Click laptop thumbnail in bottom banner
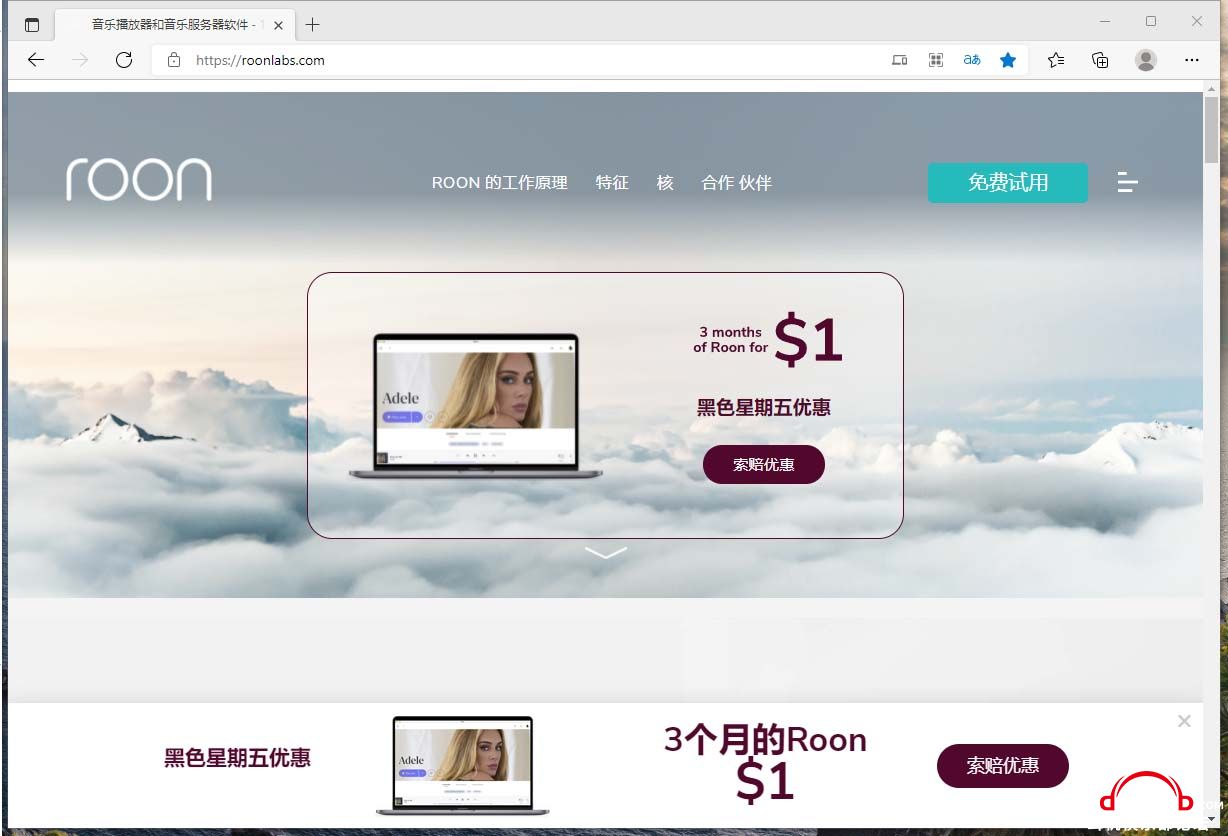Screen dimensions: 1228x836 click(462, 765)
